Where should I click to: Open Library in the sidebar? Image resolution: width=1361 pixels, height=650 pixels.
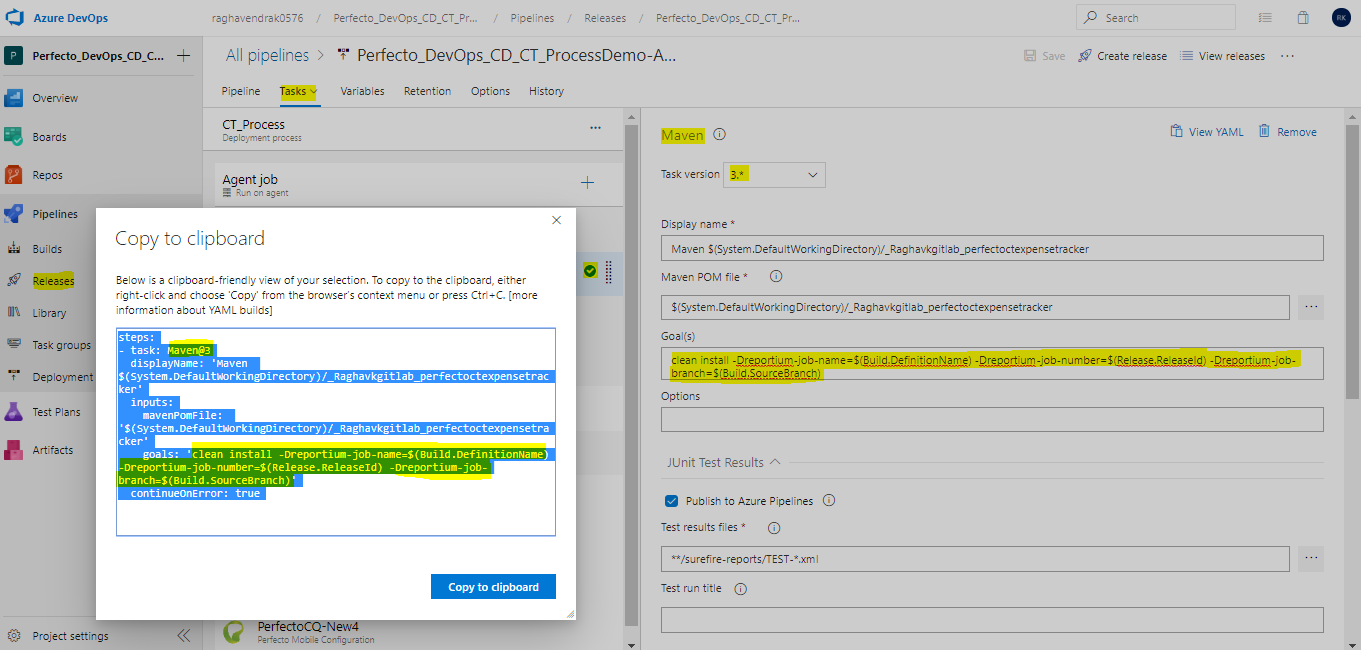(49, 313)
